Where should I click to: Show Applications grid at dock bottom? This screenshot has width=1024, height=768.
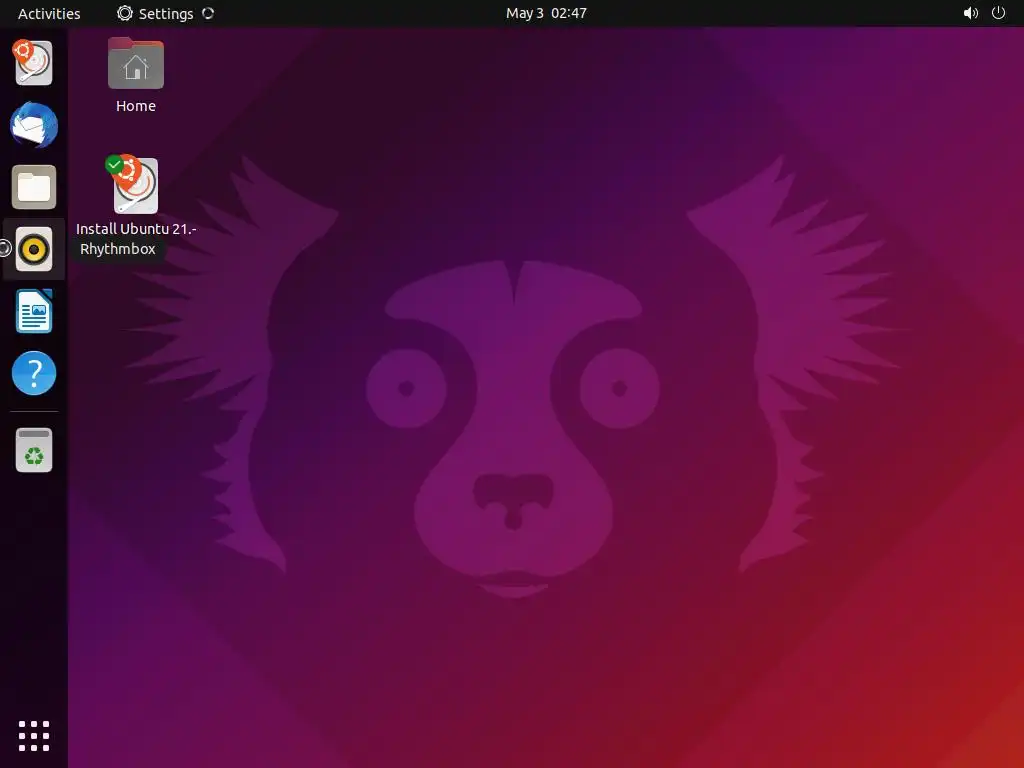(34, 736)
